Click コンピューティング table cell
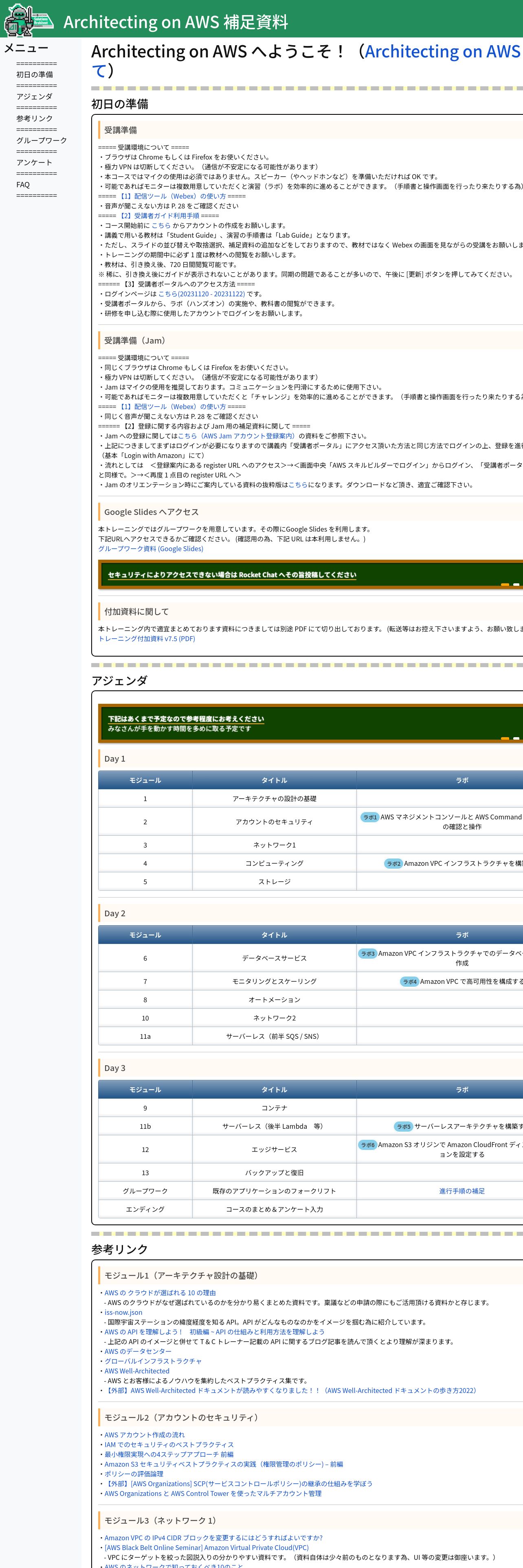 (275, 863)
